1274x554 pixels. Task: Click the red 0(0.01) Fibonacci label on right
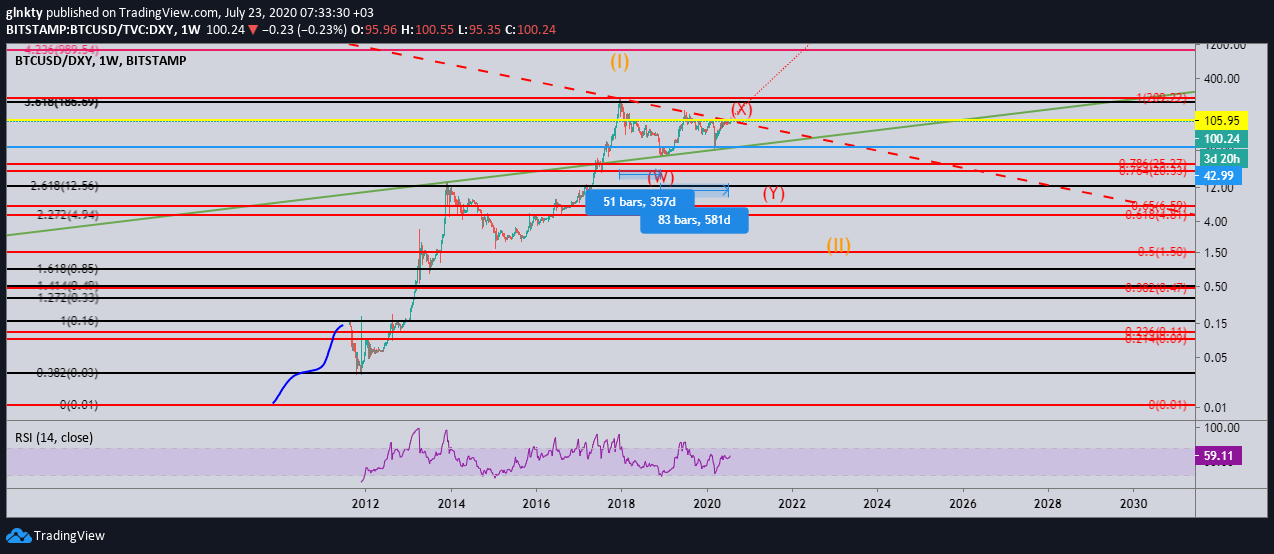pos(1166,404)
